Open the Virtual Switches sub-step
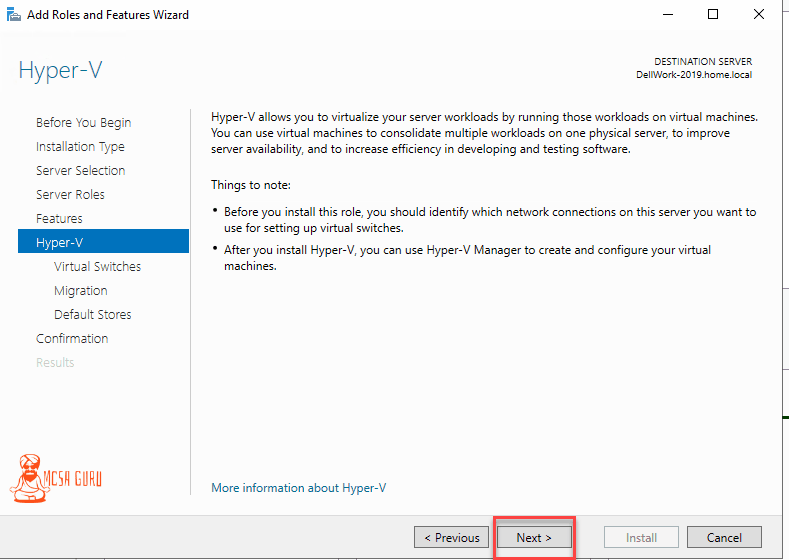This screenshot has width=789, height=560. click(x=98, y=267)
